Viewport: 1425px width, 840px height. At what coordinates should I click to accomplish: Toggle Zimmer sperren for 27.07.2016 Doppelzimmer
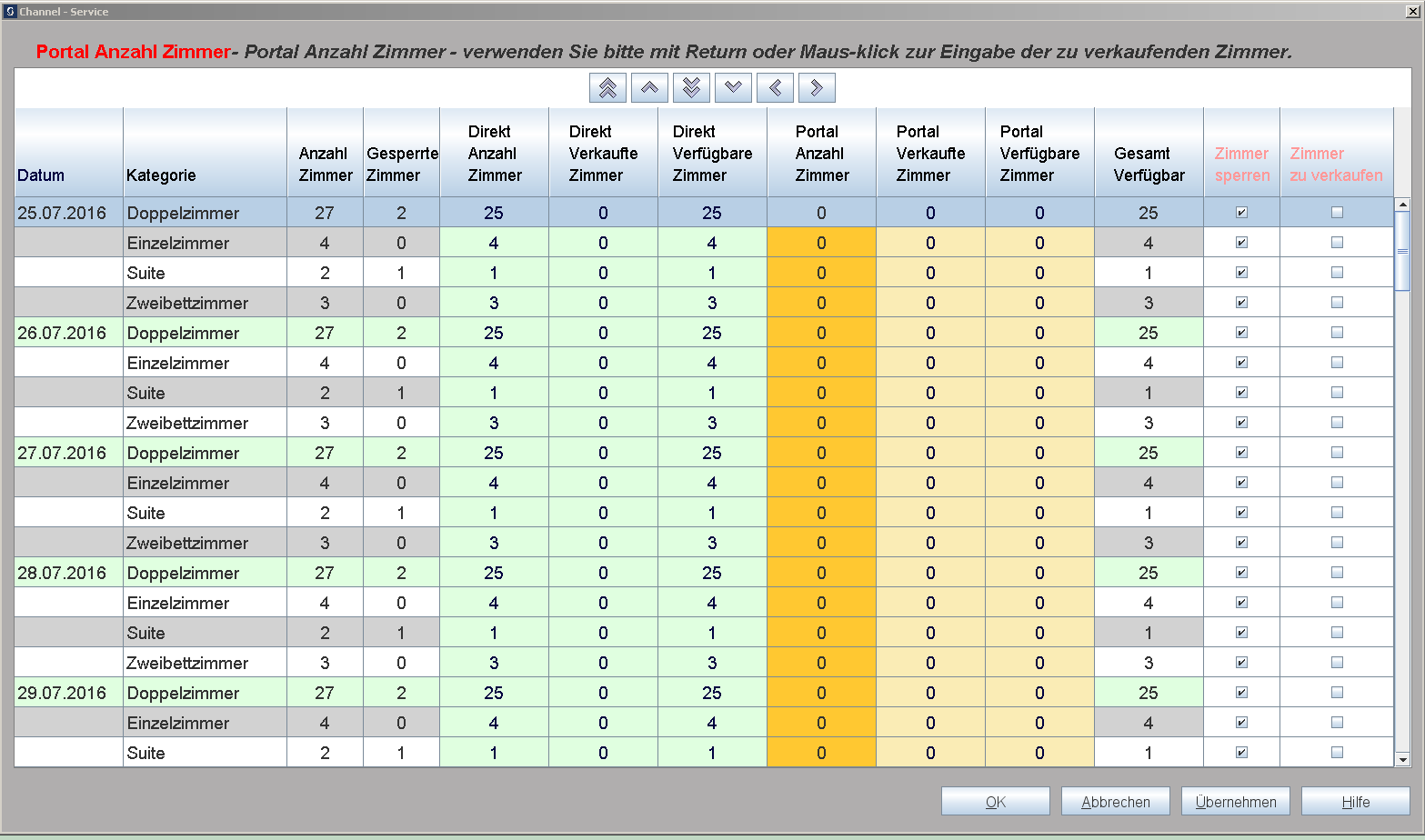(x=1241, y=453)
